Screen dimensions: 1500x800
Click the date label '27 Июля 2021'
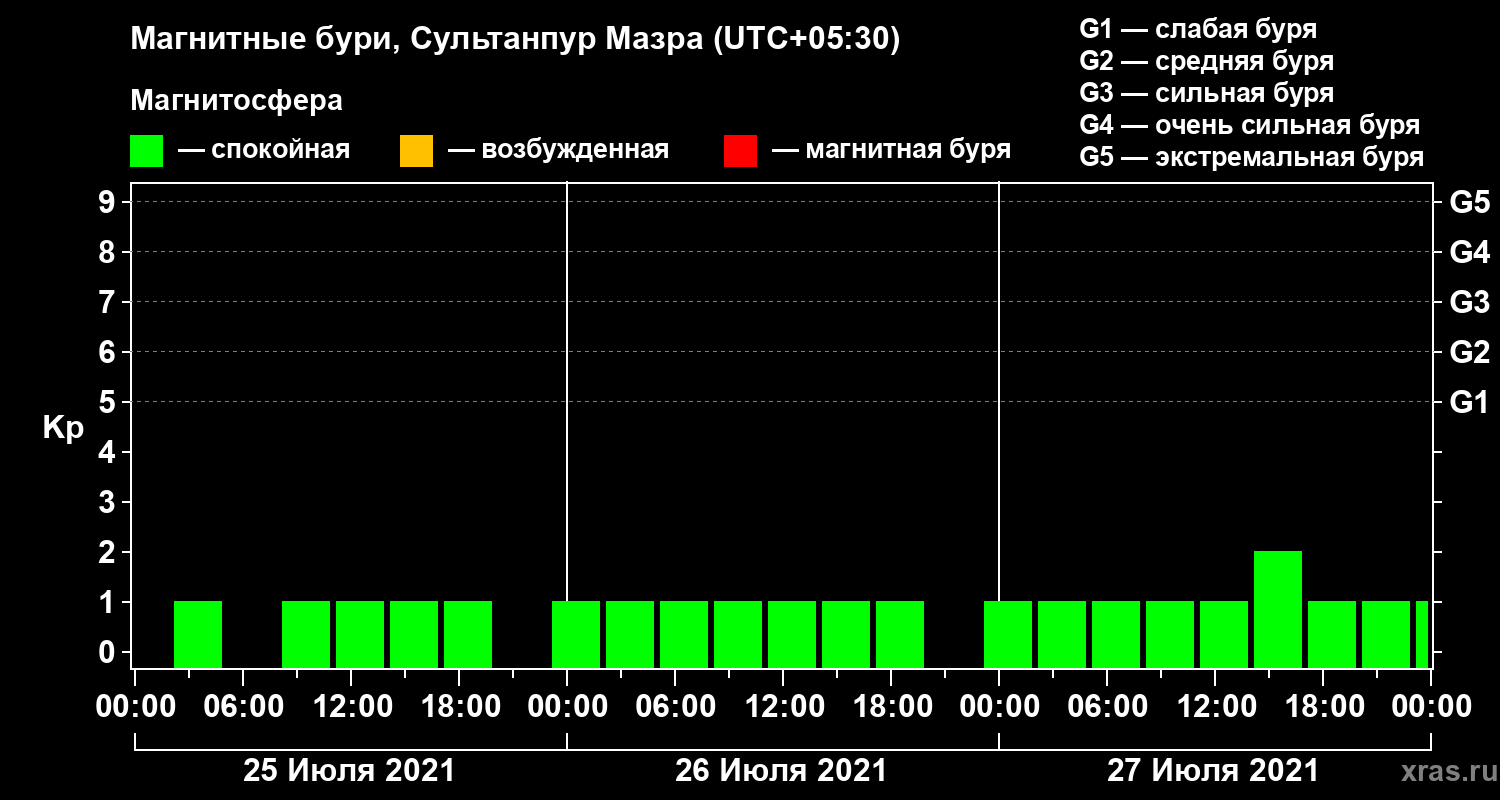(x=1213, y=771)
